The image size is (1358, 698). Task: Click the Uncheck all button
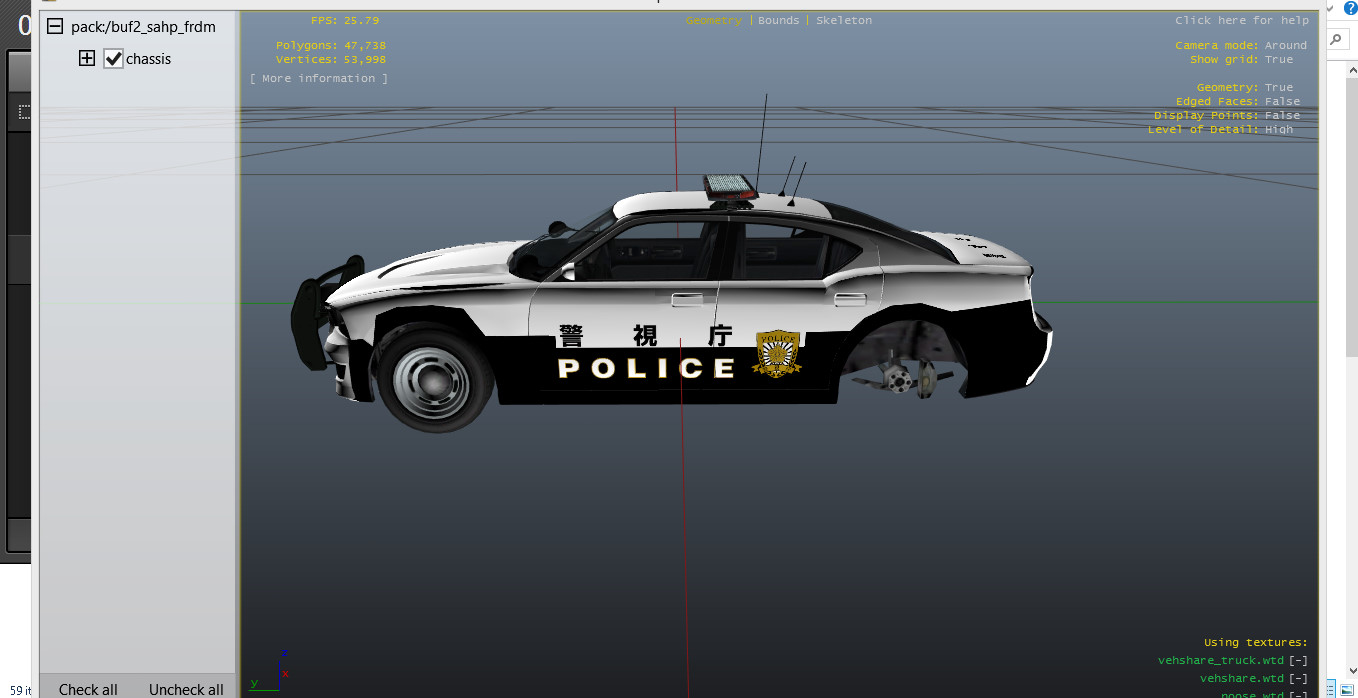(x=186, y=689)
